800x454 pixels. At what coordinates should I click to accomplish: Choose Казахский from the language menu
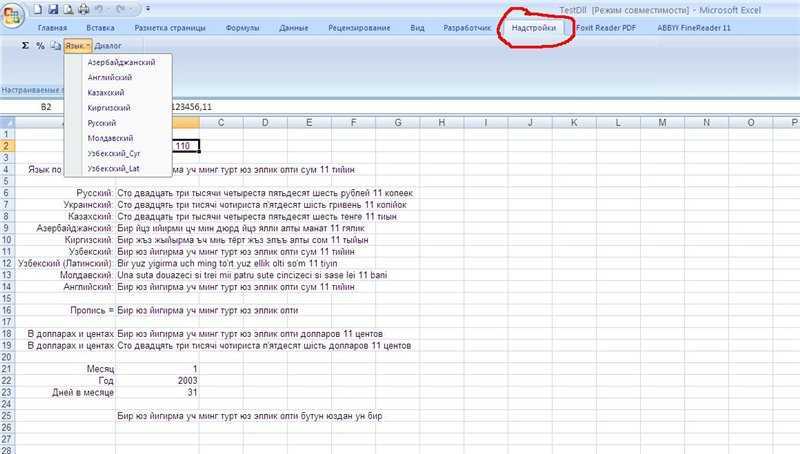pos(106,93)
